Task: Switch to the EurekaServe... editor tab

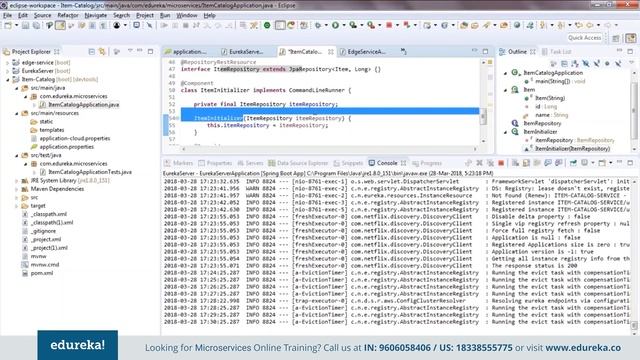Action: tap(242, 52)
